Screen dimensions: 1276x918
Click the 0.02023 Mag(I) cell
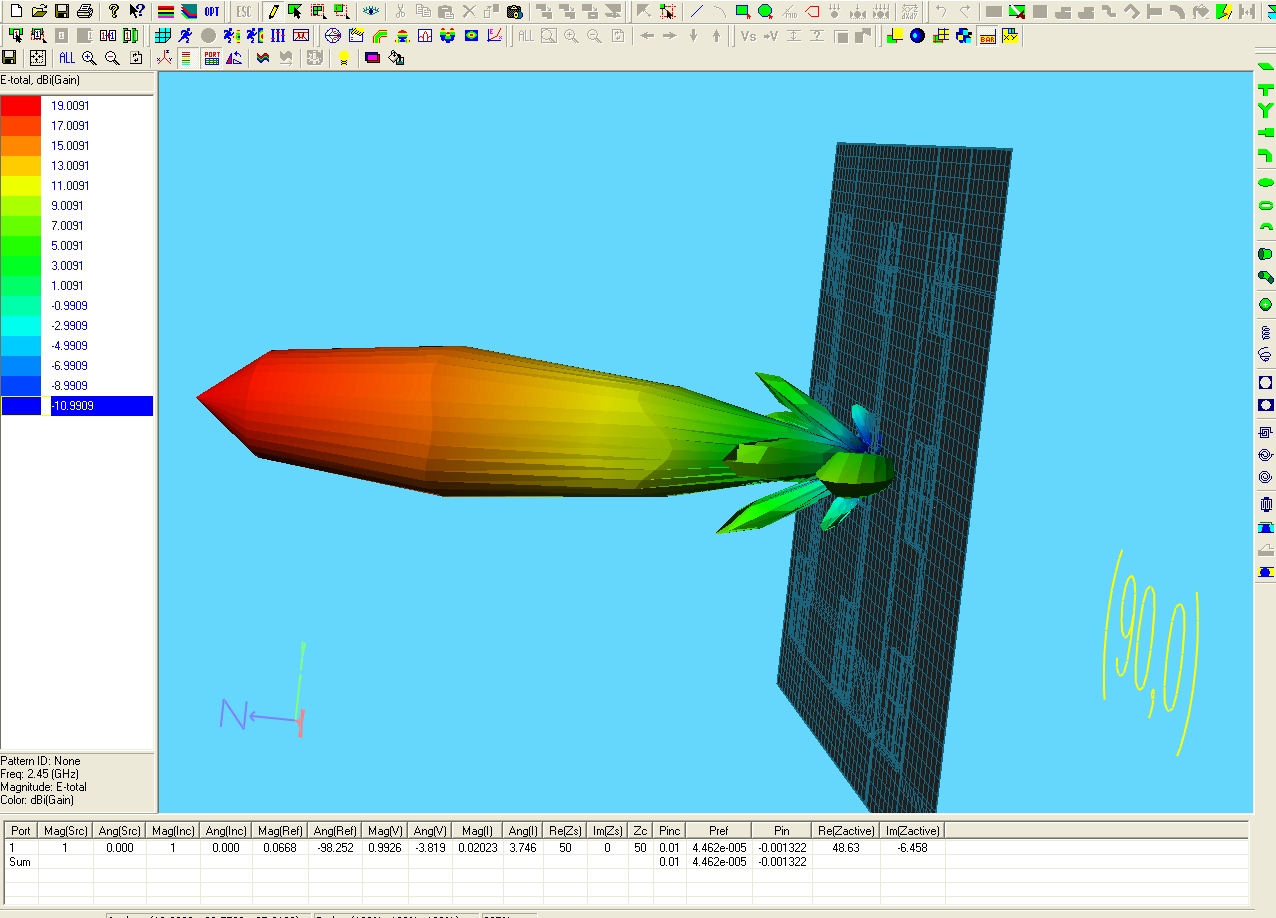(476, 847)
